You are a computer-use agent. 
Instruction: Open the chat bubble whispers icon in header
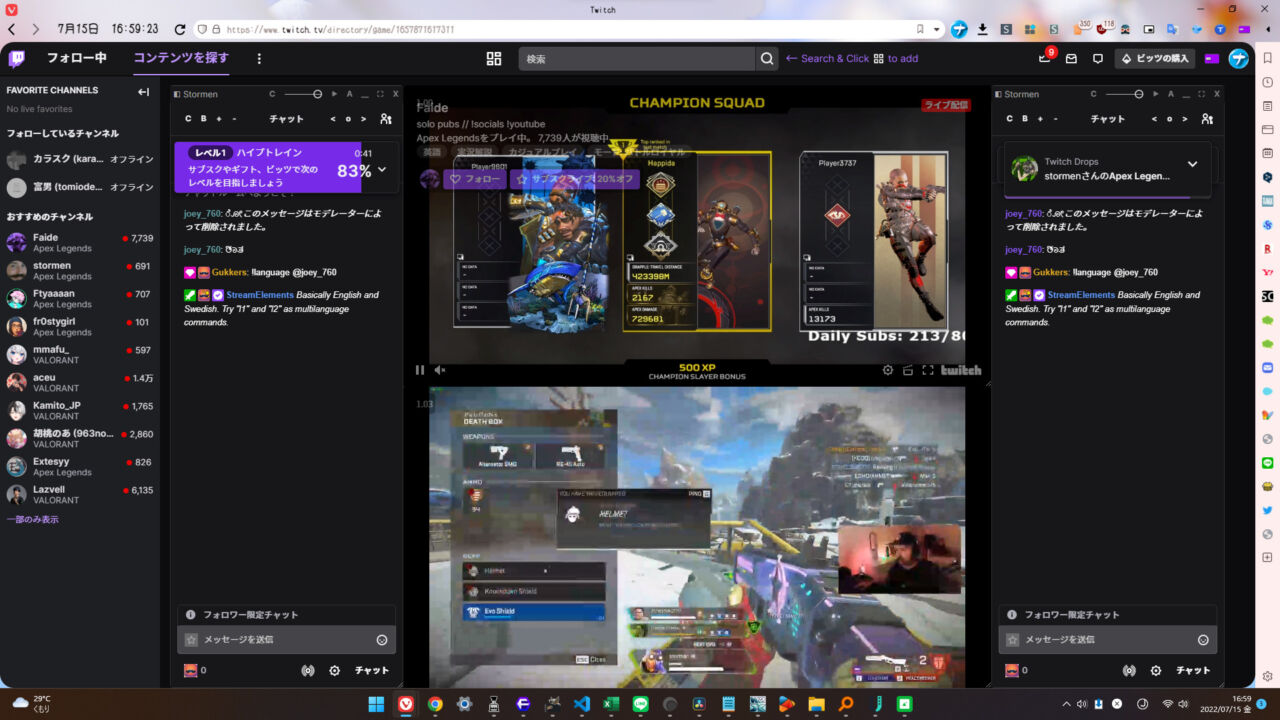click(1098, 58)
